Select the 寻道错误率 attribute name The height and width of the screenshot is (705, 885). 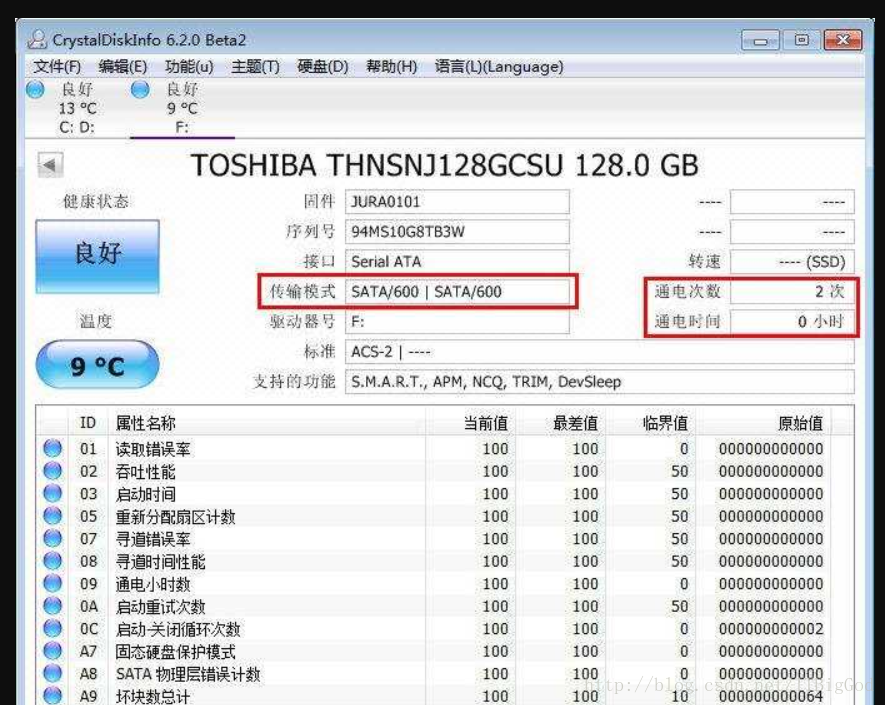pos(153,540)
